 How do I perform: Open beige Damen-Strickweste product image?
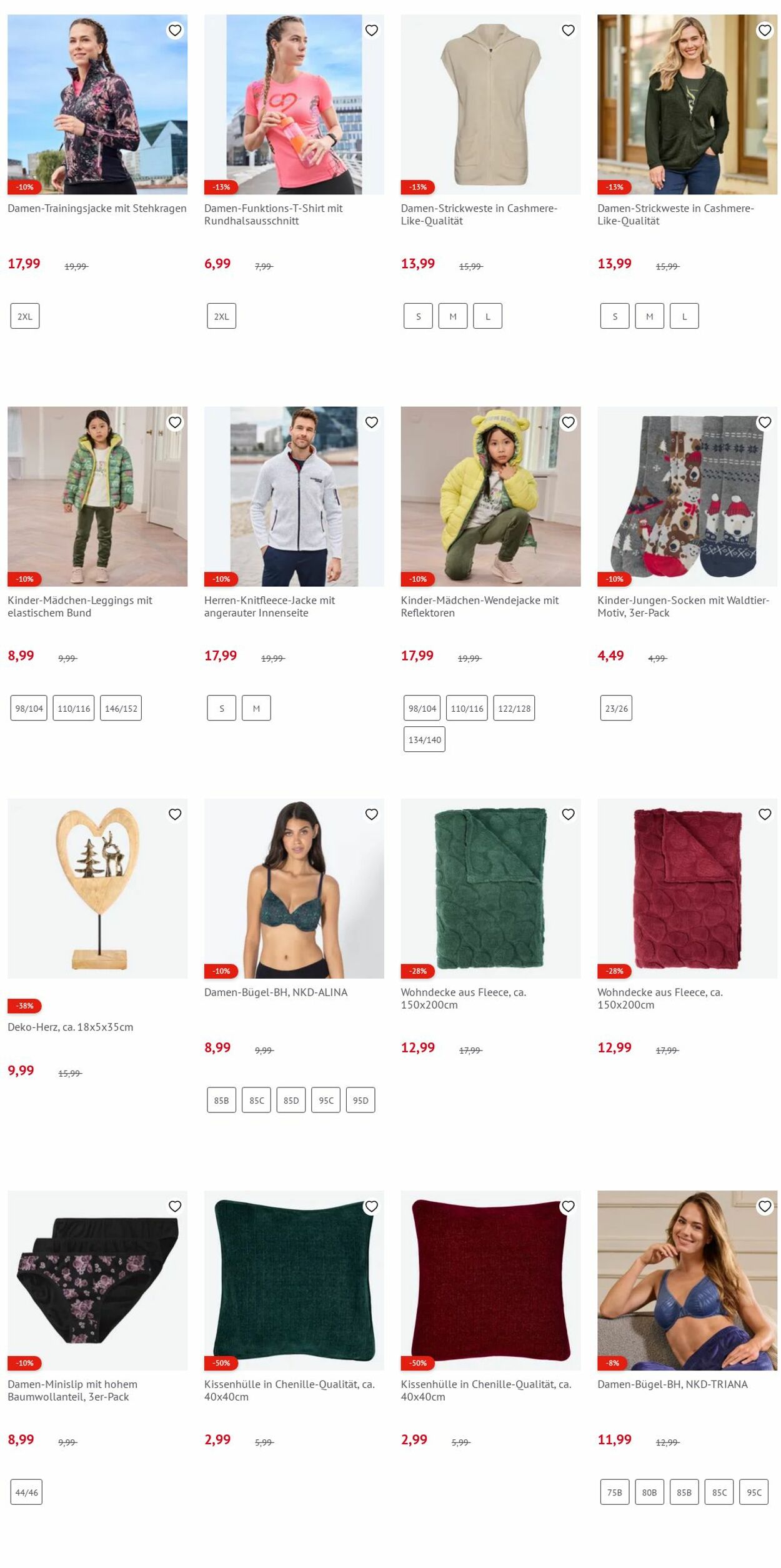490,104
